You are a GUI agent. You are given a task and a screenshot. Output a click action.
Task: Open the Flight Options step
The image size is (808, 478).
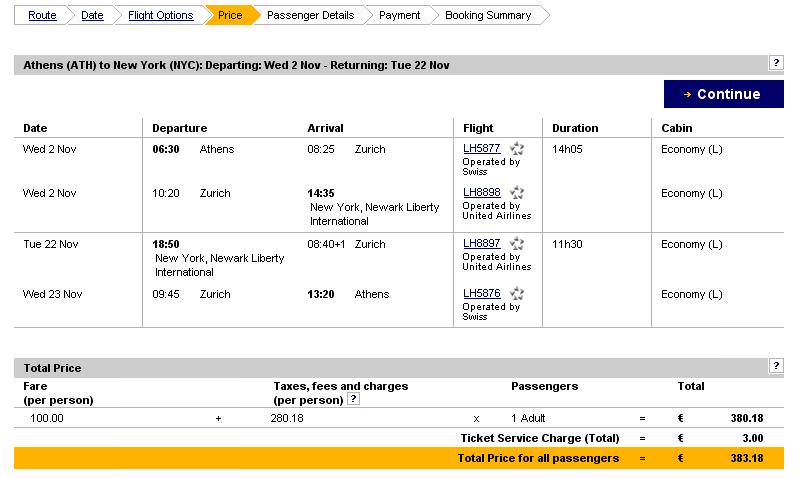point(161,15)
